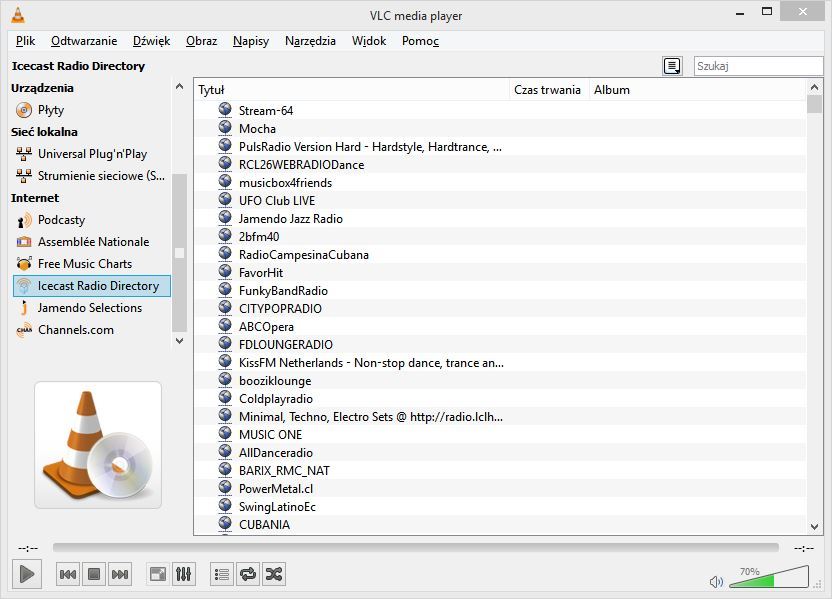The width and height of the screenshot is (832, 599).
Task: Click the sidebar scroll down arrow
Action: tap(179, 341)
